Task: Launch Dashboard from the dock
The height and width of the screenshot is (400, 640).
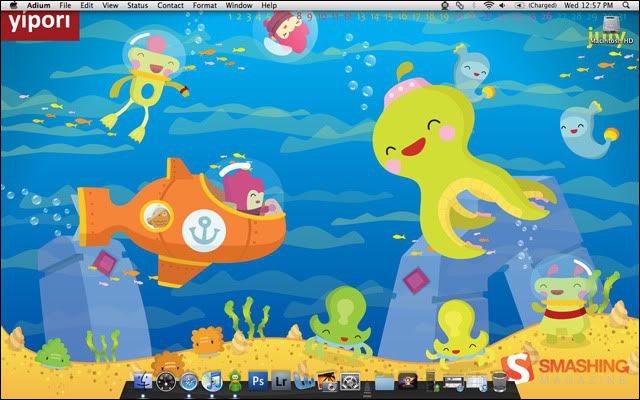Action: click(x=164, y=380)
